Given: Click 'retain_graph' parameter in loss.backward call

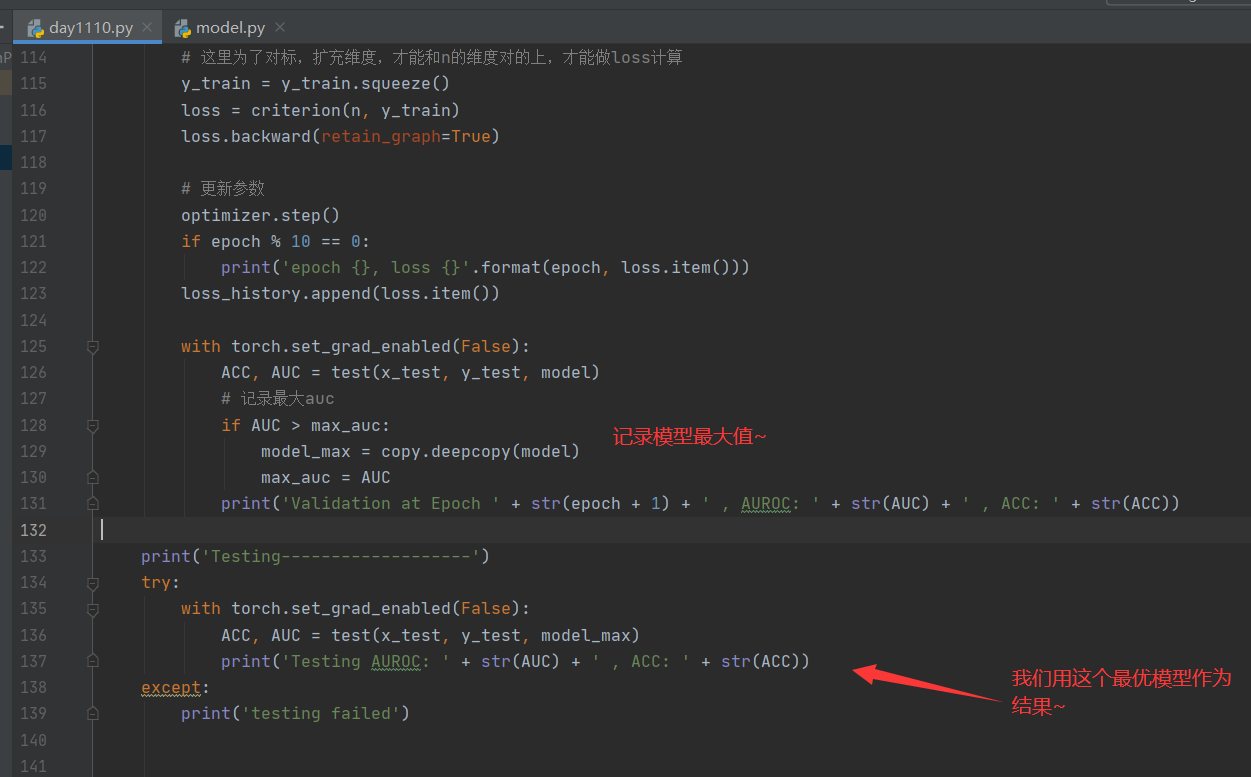Looking at the screenshot, I should (x=380, y=136).
